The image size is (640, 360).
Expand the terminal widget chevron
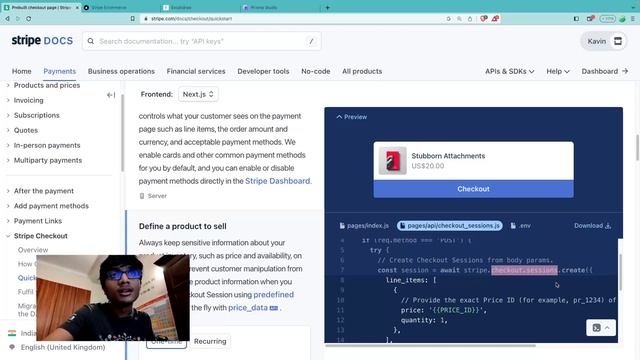point(607,328)
